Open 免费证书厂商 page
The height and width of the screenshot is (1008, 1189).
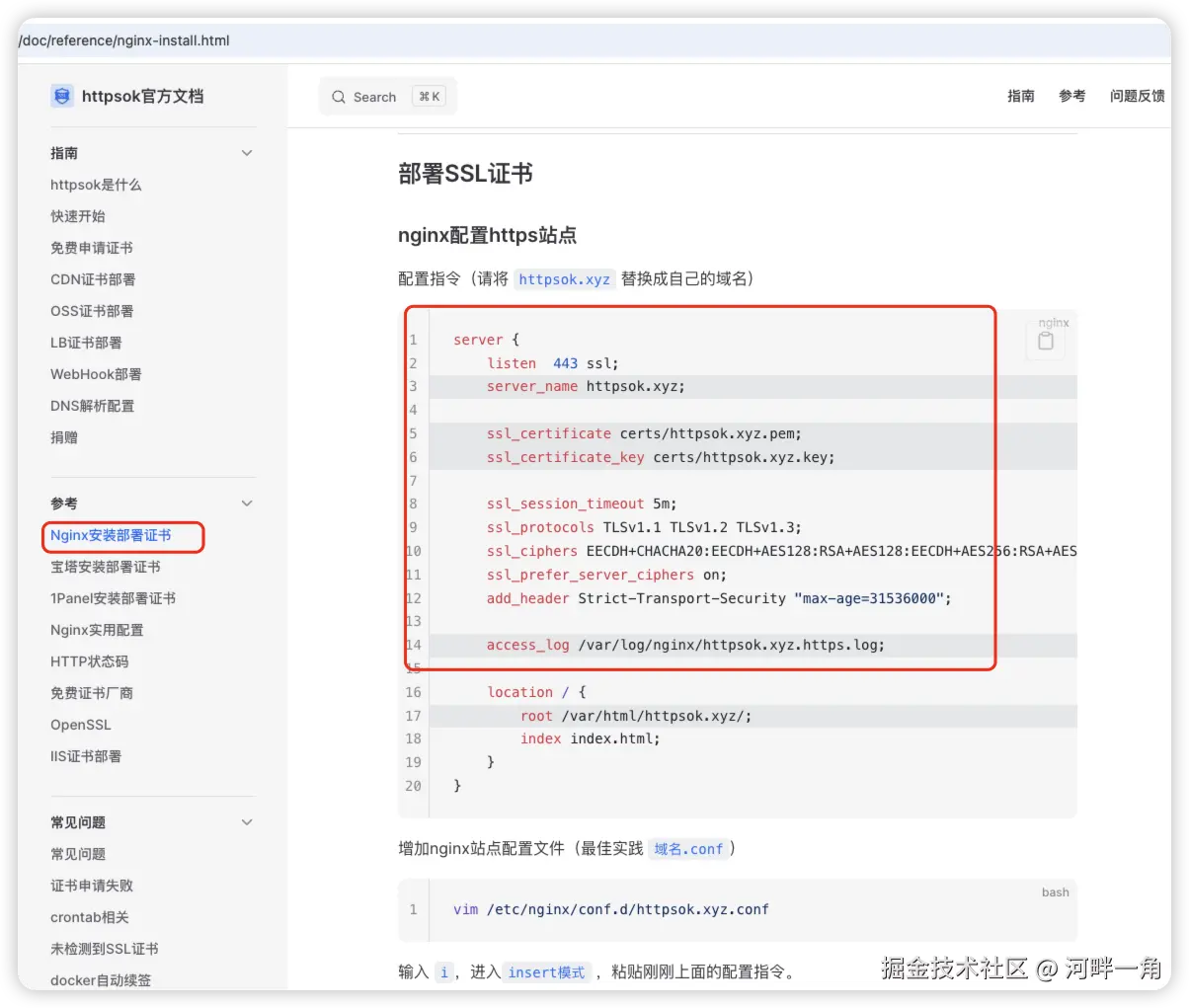[x=92, y=693]
